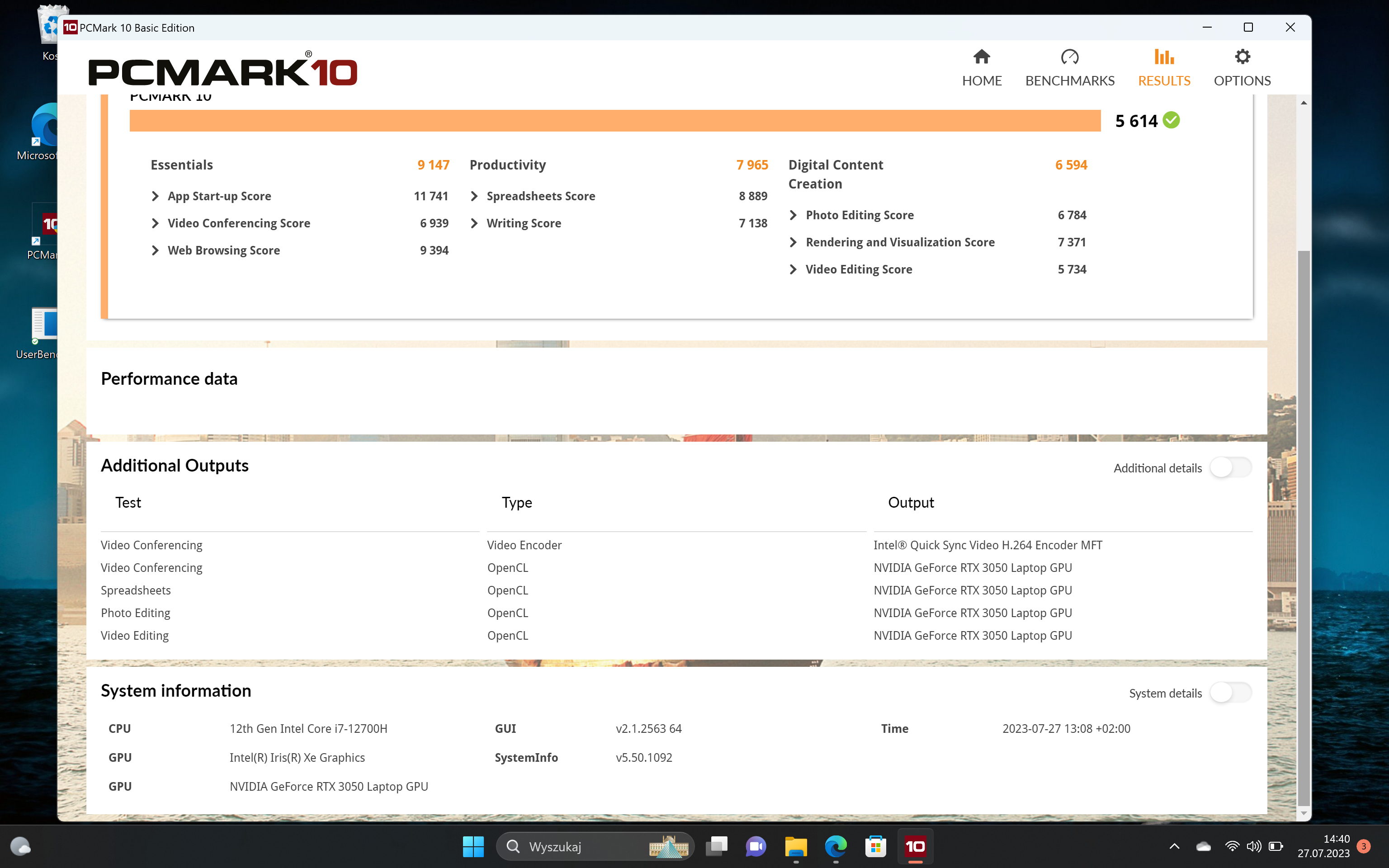Viewport: 1389px width, 868px height.
Task: Open the BENCHMARKS tab
Action: (x=1070, y=68)
